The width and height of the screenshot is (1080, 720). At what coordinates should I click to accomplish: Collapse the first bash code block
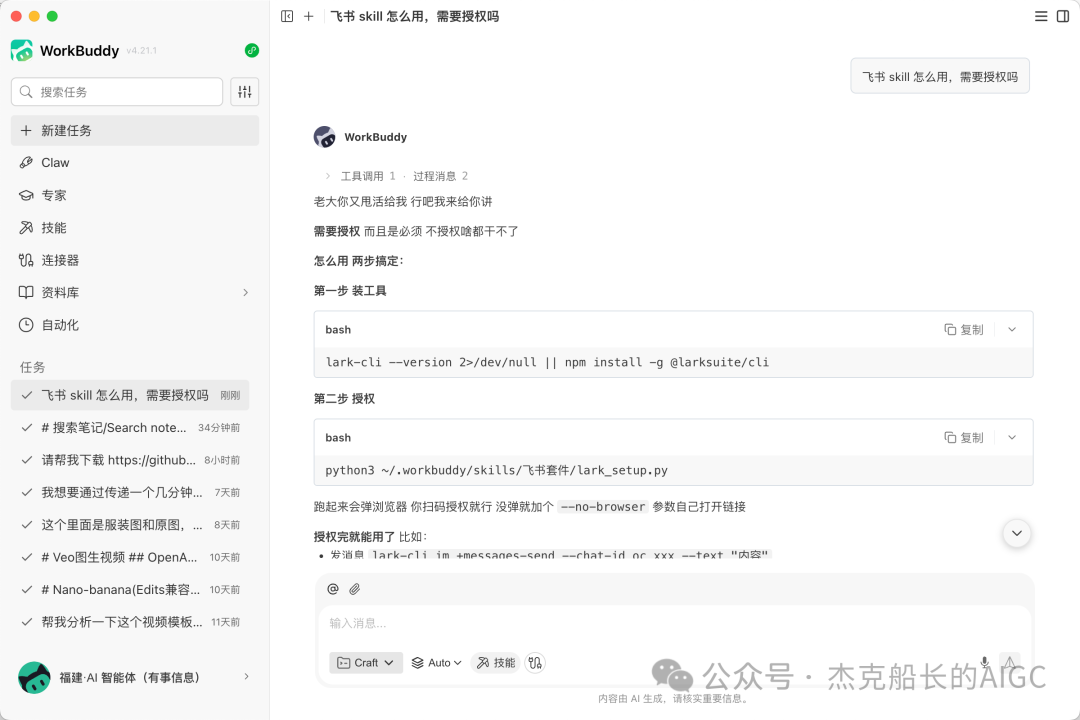[1012, 329]
